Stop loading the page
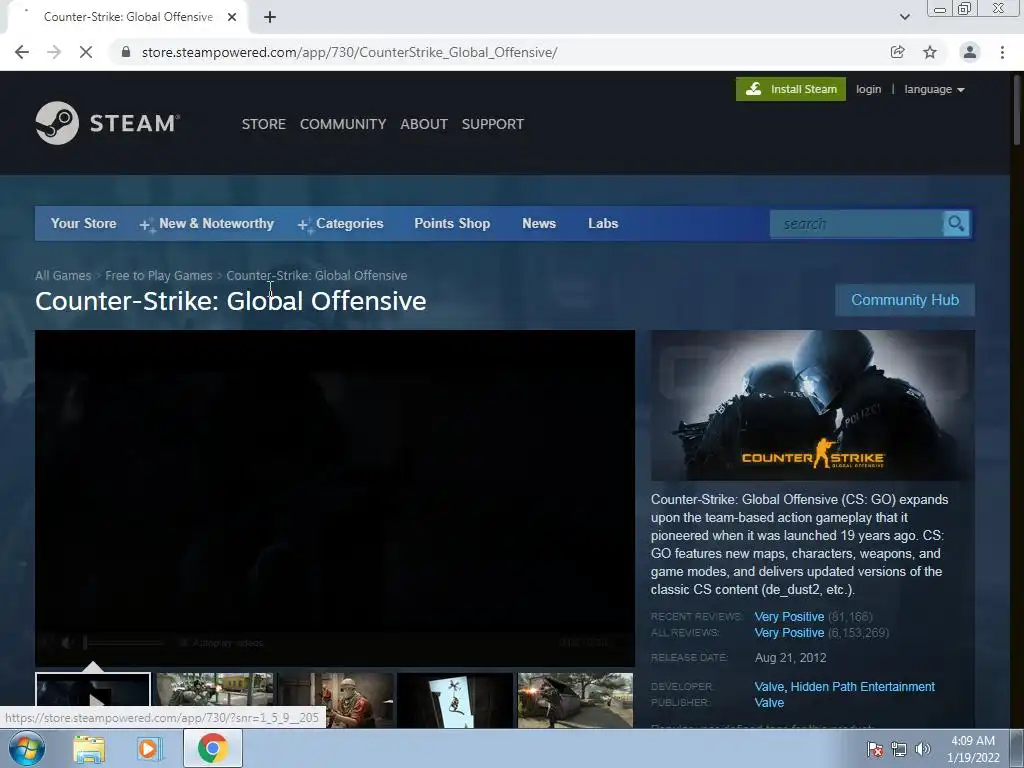The image size is (1024, 768). point(86,52)
